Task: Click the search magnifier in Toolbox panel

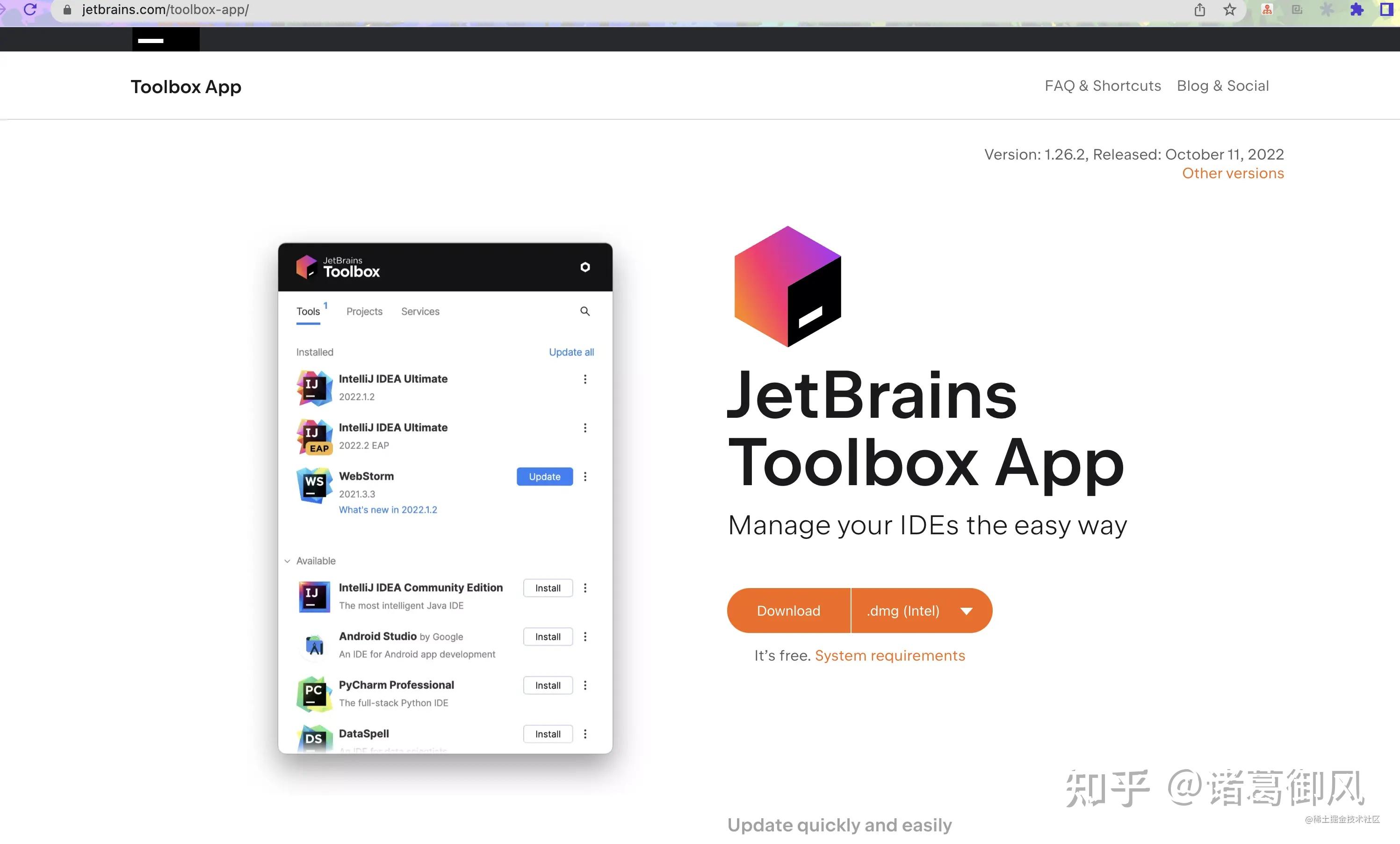Action: tap(585, 312)
